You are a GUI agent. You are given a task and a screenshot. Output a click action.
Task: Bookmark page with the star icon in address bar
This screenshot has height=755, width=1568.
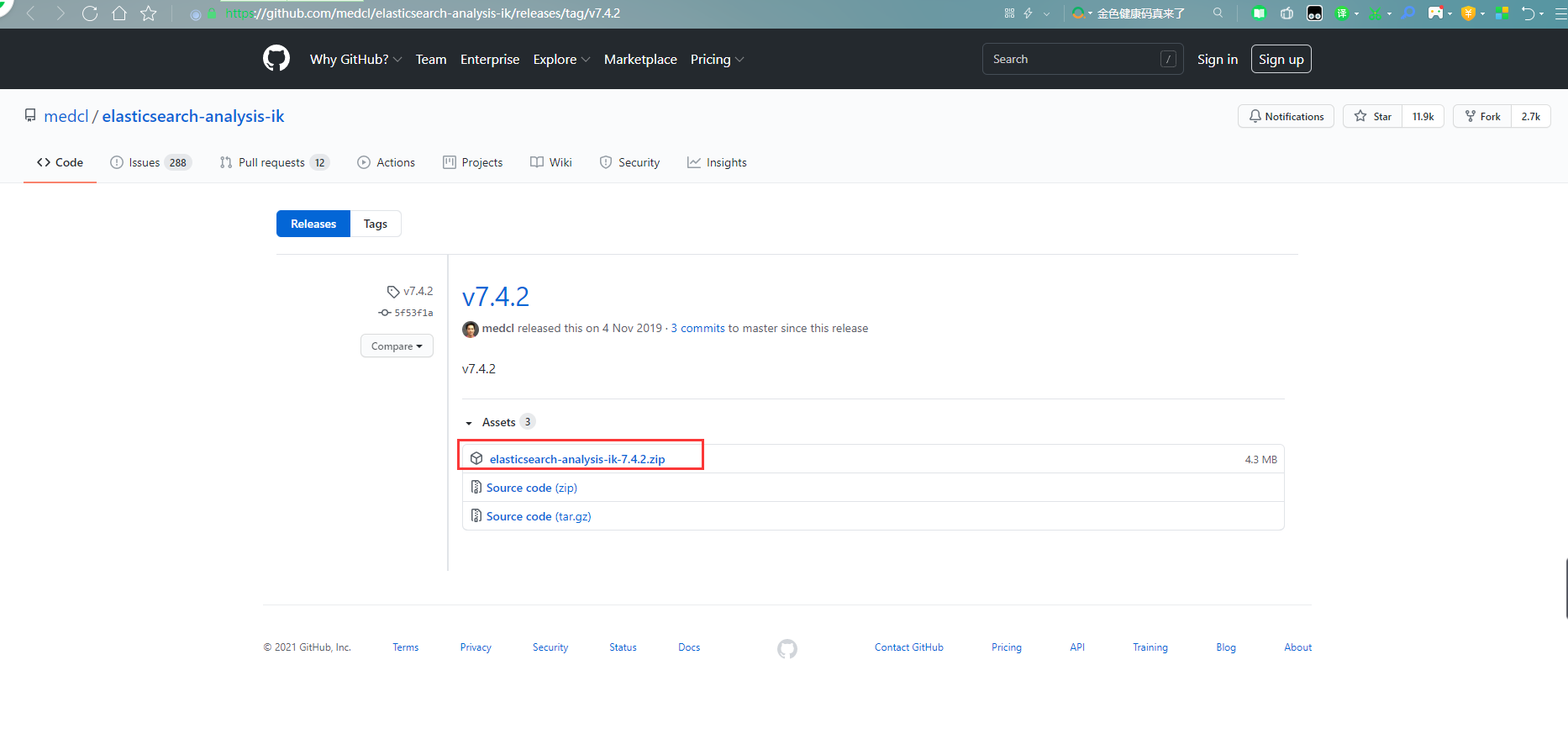149,13
